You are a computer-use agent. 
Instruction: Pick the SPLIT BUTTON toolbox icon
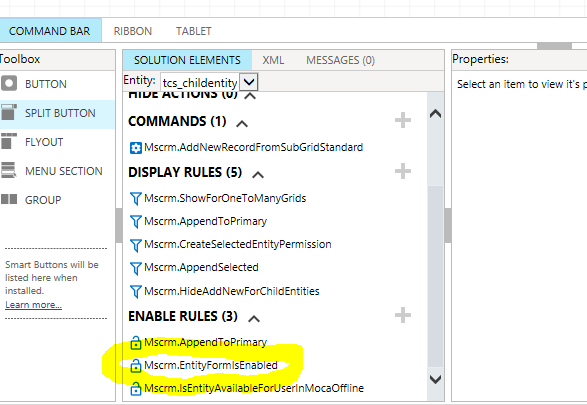9,112
